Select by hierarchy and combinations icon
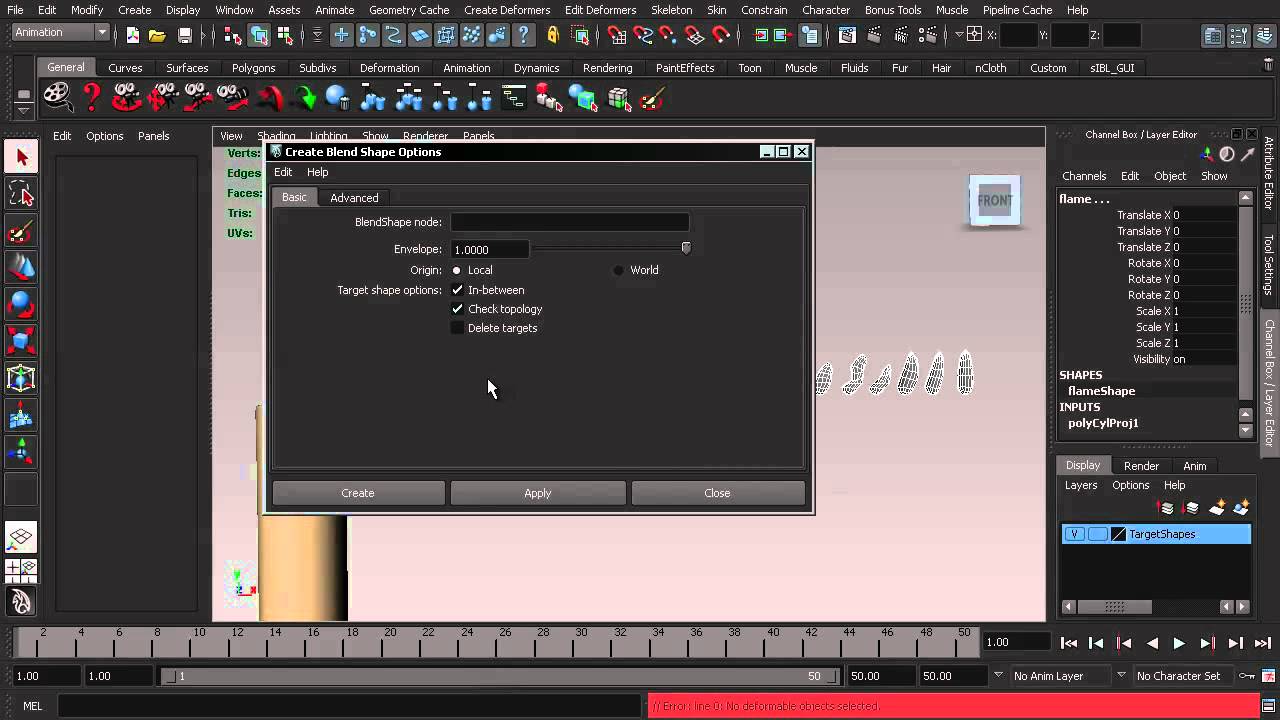The image size is (1280, 720). (x=233, y=35)
